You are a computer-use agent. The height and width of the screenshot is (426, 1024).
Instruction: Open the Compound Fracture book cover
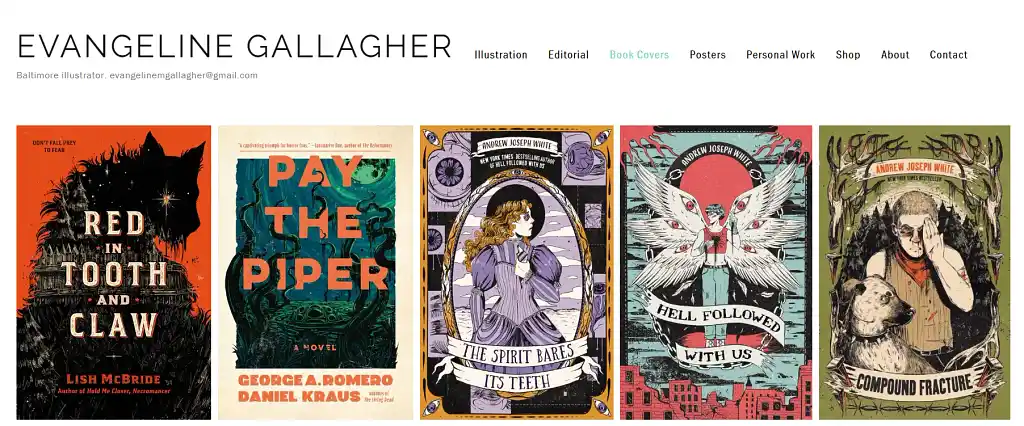914,272
